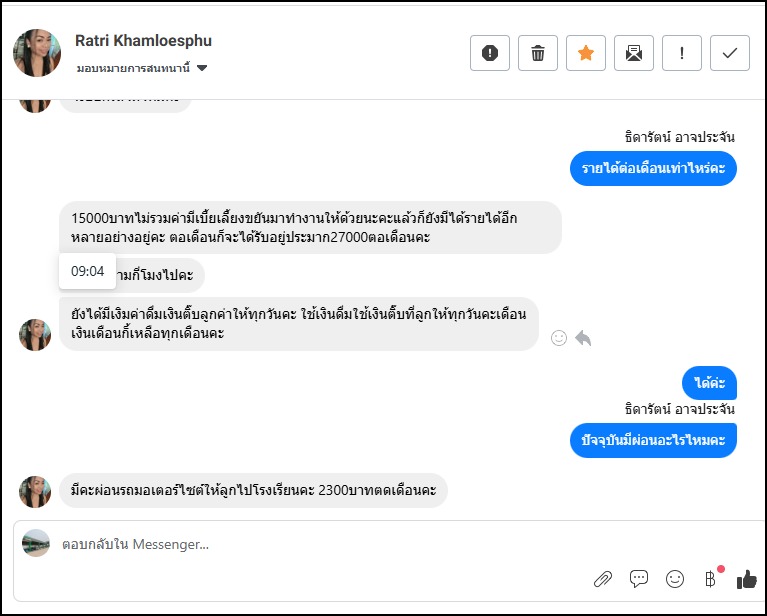767x616 pixels.
Task: Click the page avatar beside the reply box
Action: tap(36, 543)
